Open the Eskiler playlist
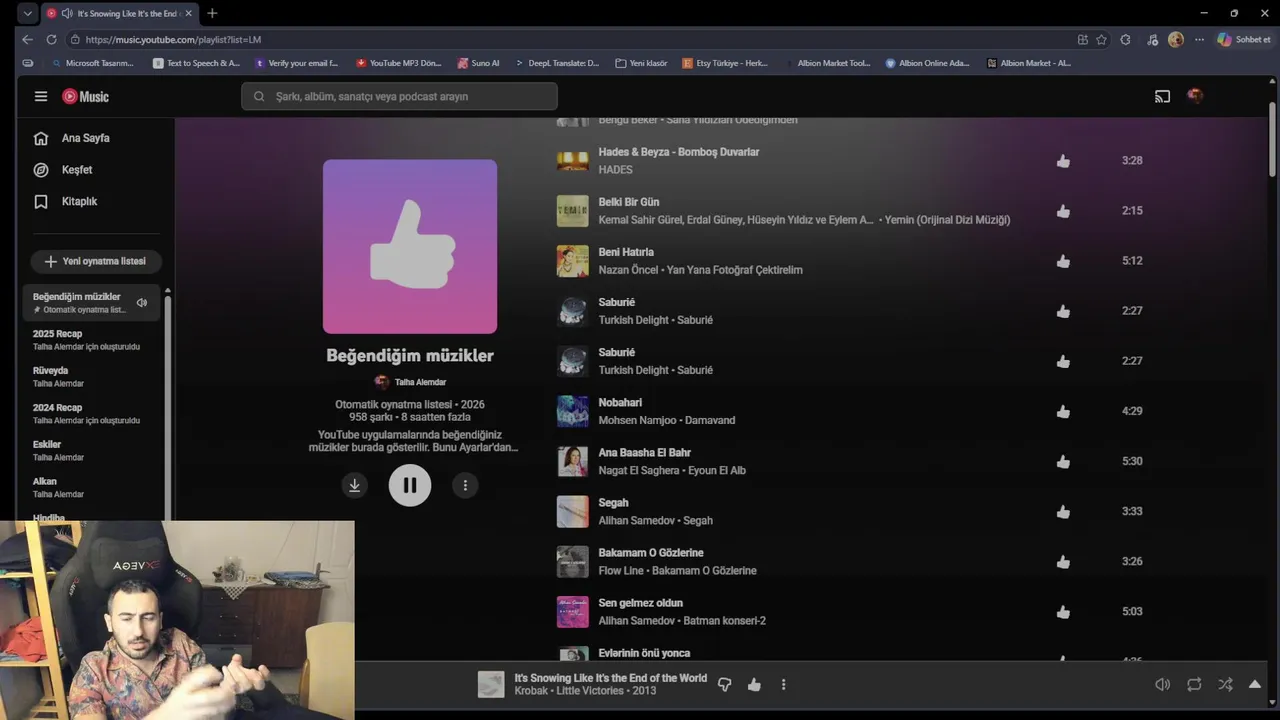1280x720 pixels. [x=91, y=450]
